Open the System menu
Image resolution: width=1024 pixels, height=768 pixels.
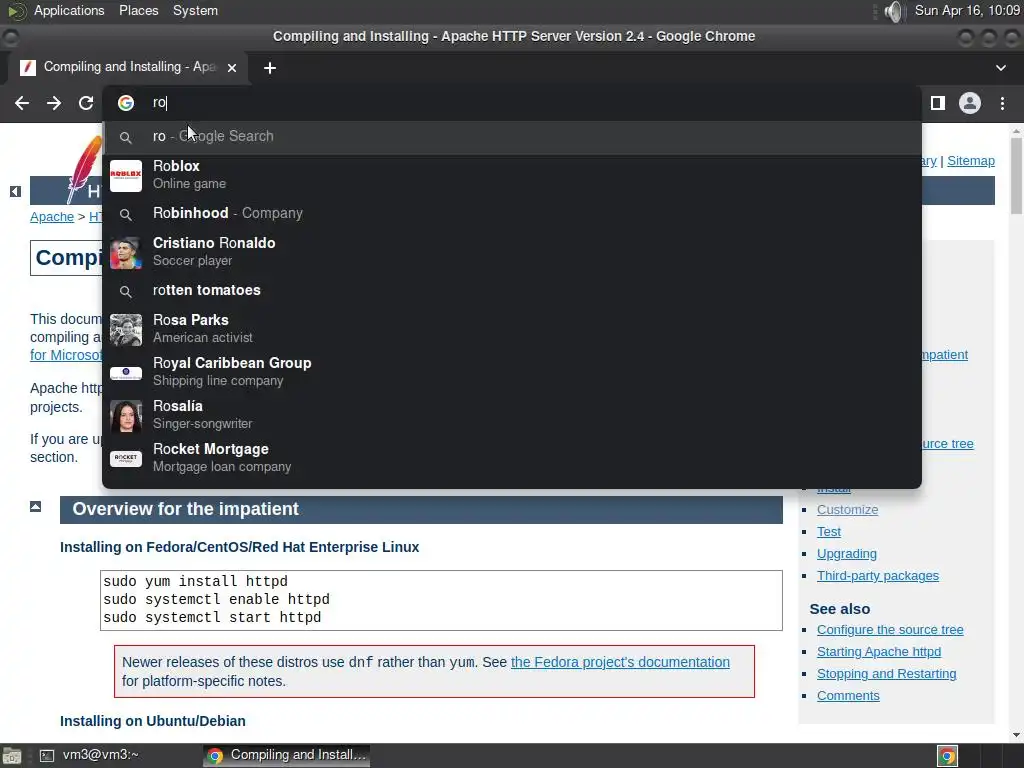195,10
